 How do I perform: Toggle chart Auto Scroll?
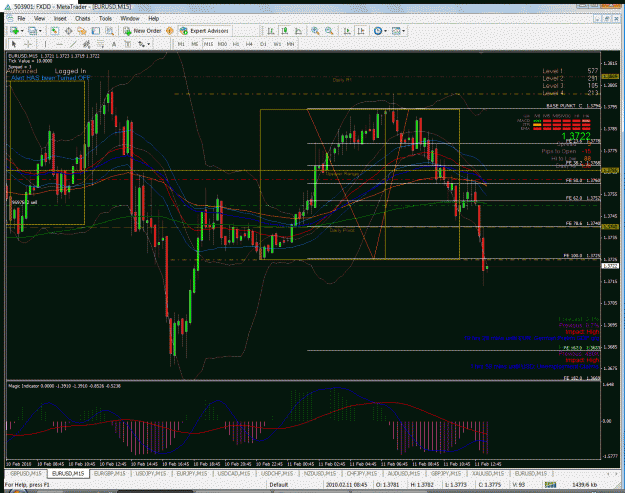[x=347, y=31]
